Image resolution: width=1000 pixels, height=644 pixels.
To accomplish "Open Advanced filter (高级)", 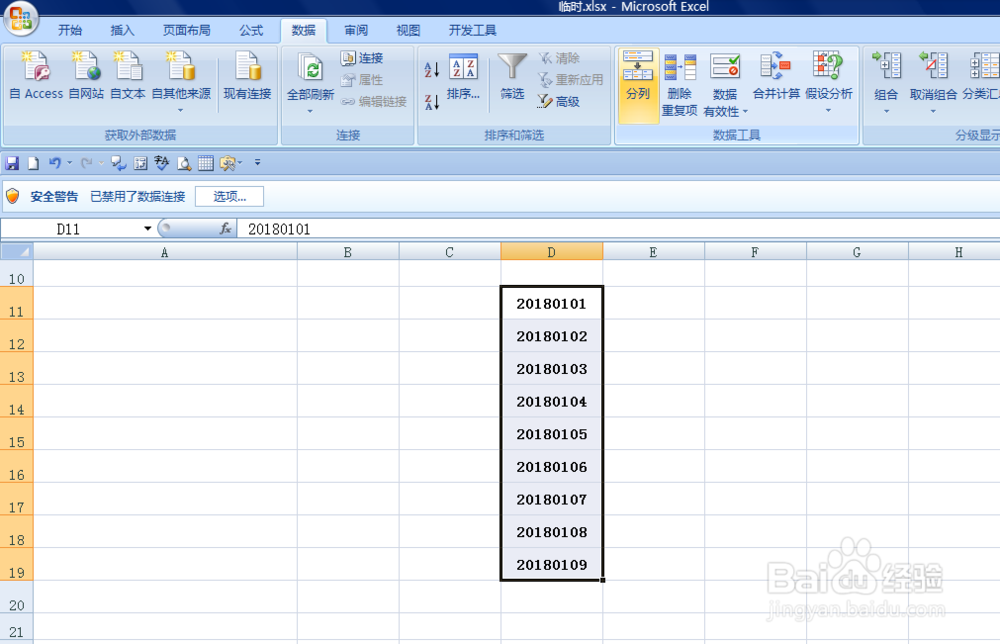I will coord(559,101).
